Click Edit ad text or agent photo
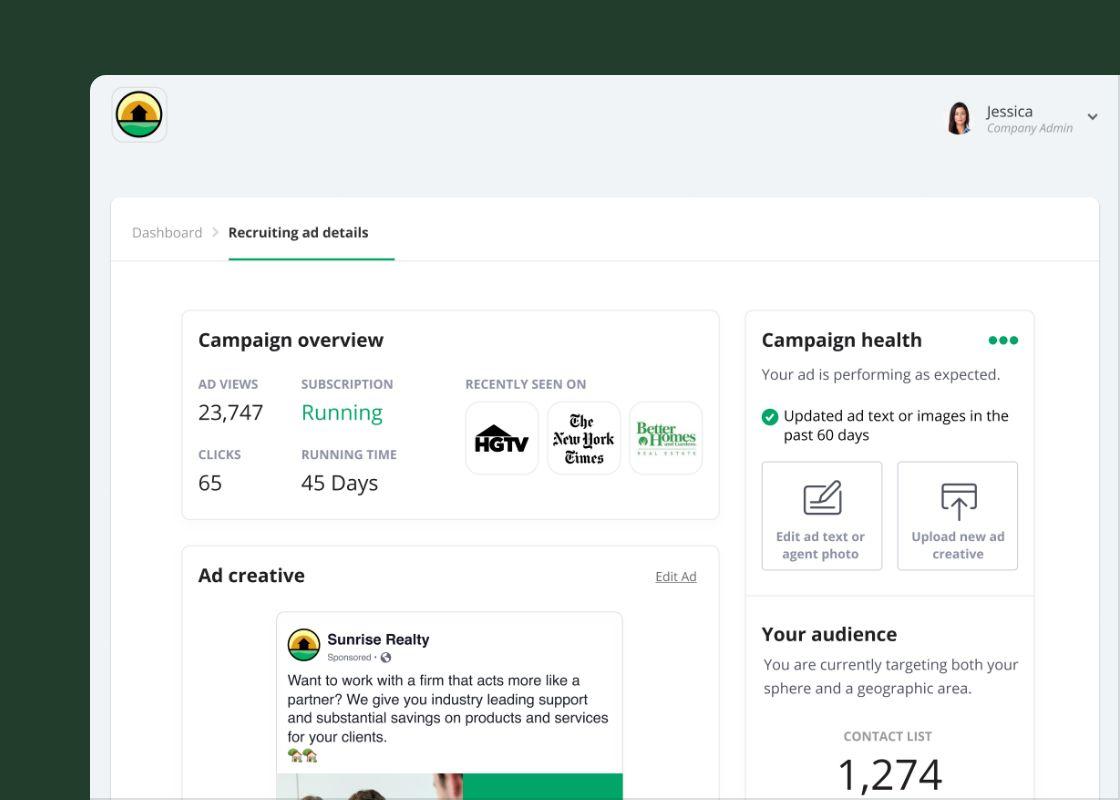The width and height of the screenshot is (1120, 800). 821,516
